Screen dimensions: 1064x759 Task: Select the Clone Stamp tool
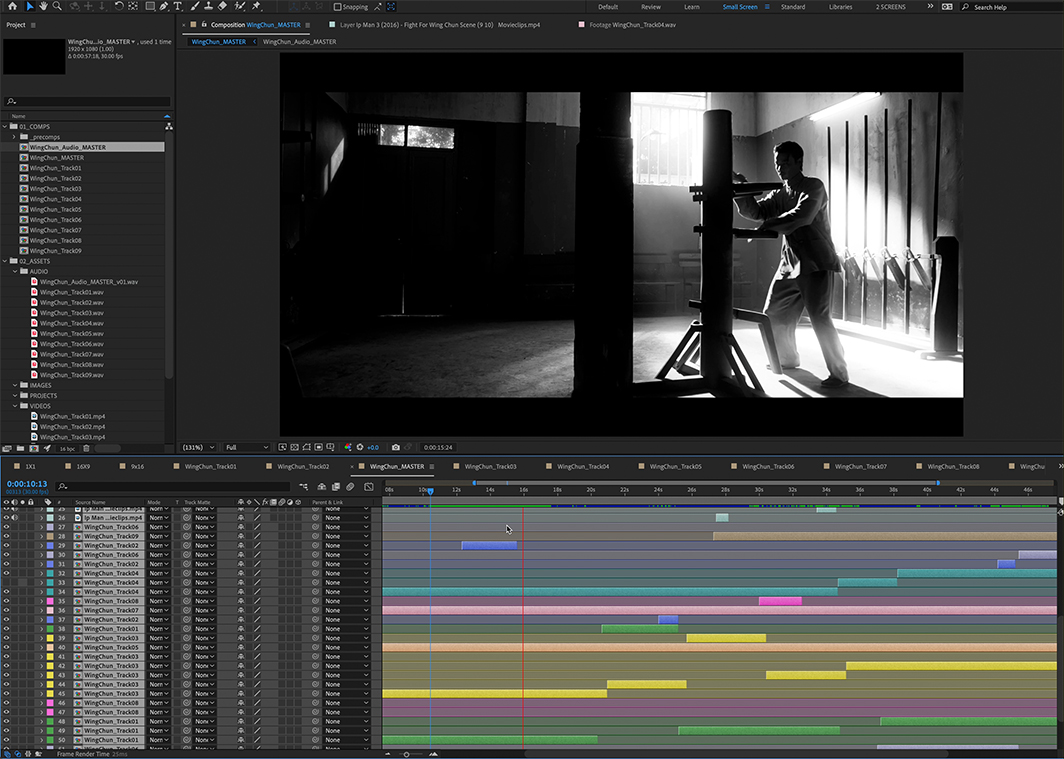tap(208, 6)
